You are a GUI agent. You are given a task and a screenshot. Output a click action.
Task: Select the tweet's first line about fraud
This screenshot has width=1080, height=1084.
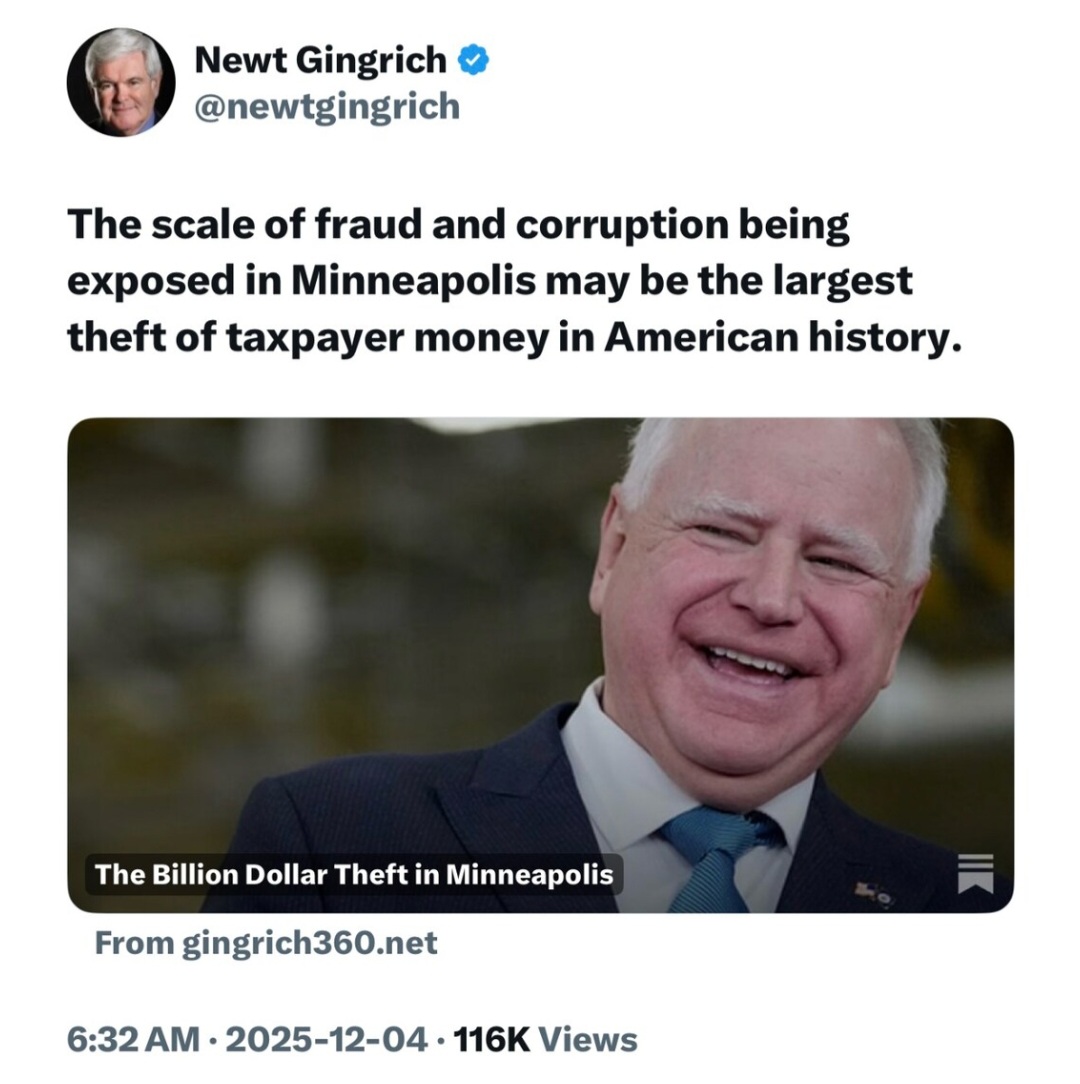pyautogui.click(x=458, y=225)
